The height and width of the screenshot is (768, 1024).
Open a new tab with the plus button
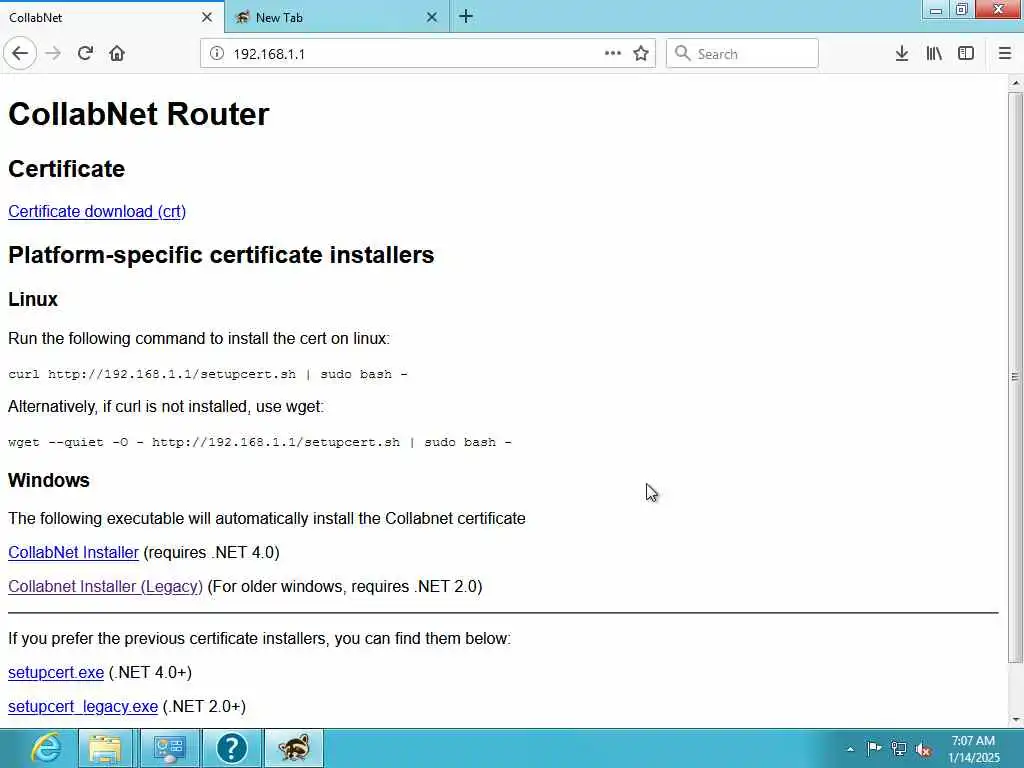466,17
